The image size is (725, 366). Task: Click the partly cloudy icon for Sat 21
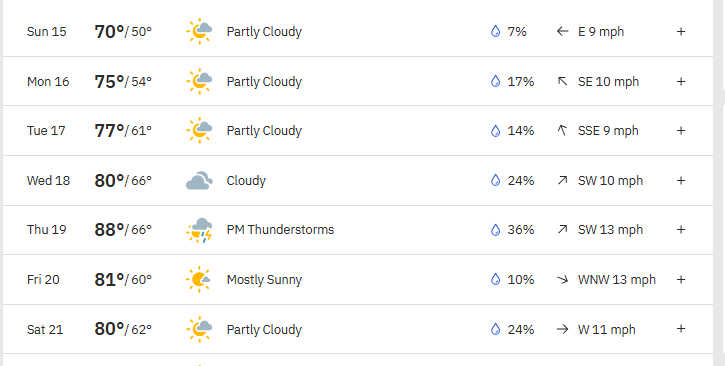pos(199,329)
